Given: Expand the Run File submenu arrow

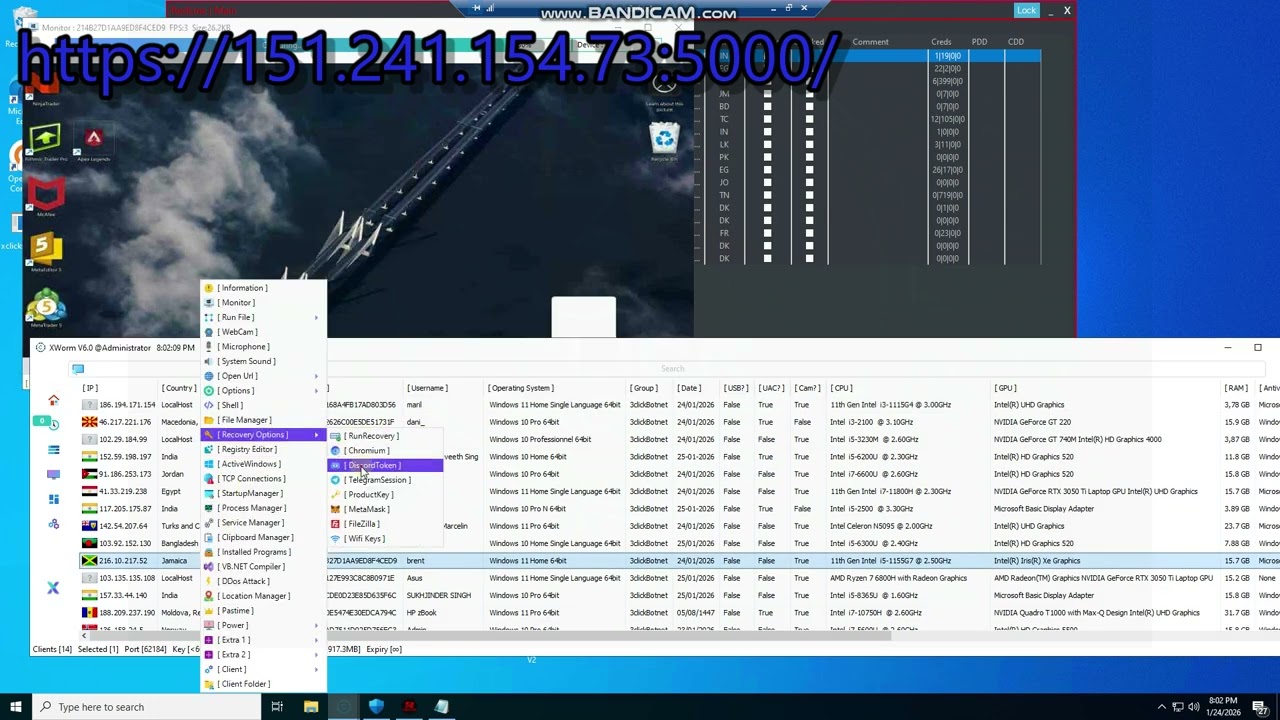Looking at the screenshot, I should point(316,318).
